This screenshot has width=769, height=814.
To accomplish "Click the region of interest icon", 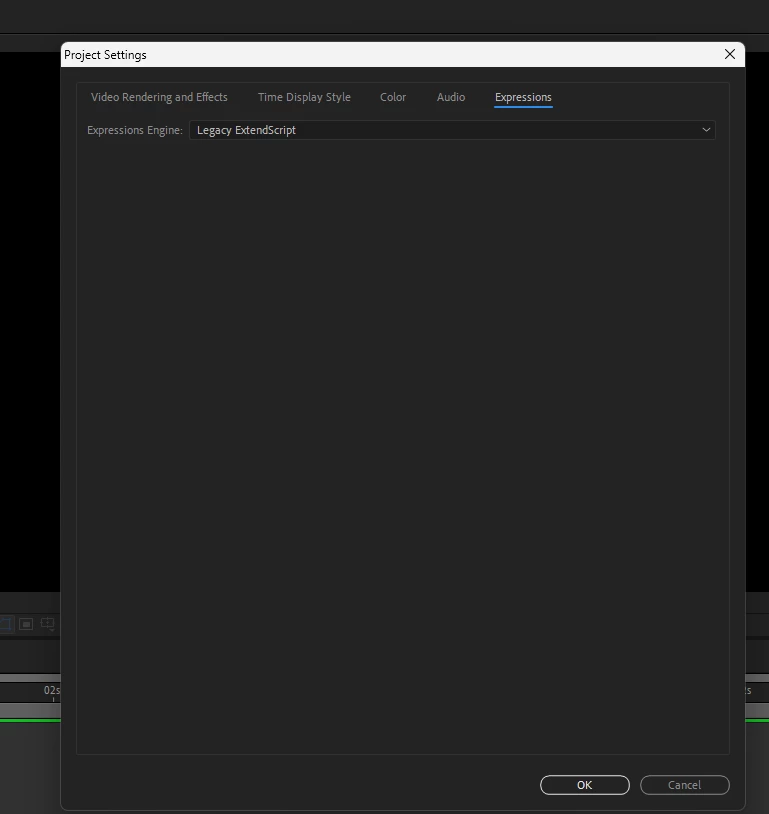I will tap(26, 623).
